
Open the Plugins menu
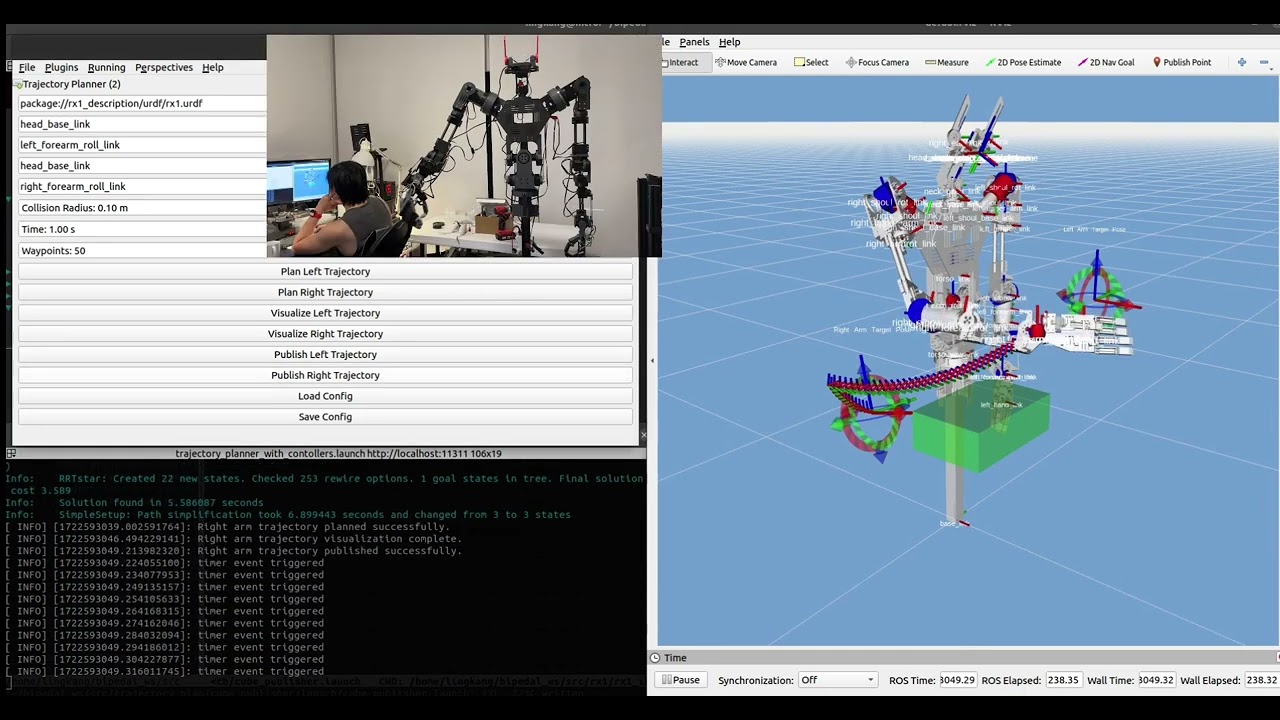click(61, 67)
